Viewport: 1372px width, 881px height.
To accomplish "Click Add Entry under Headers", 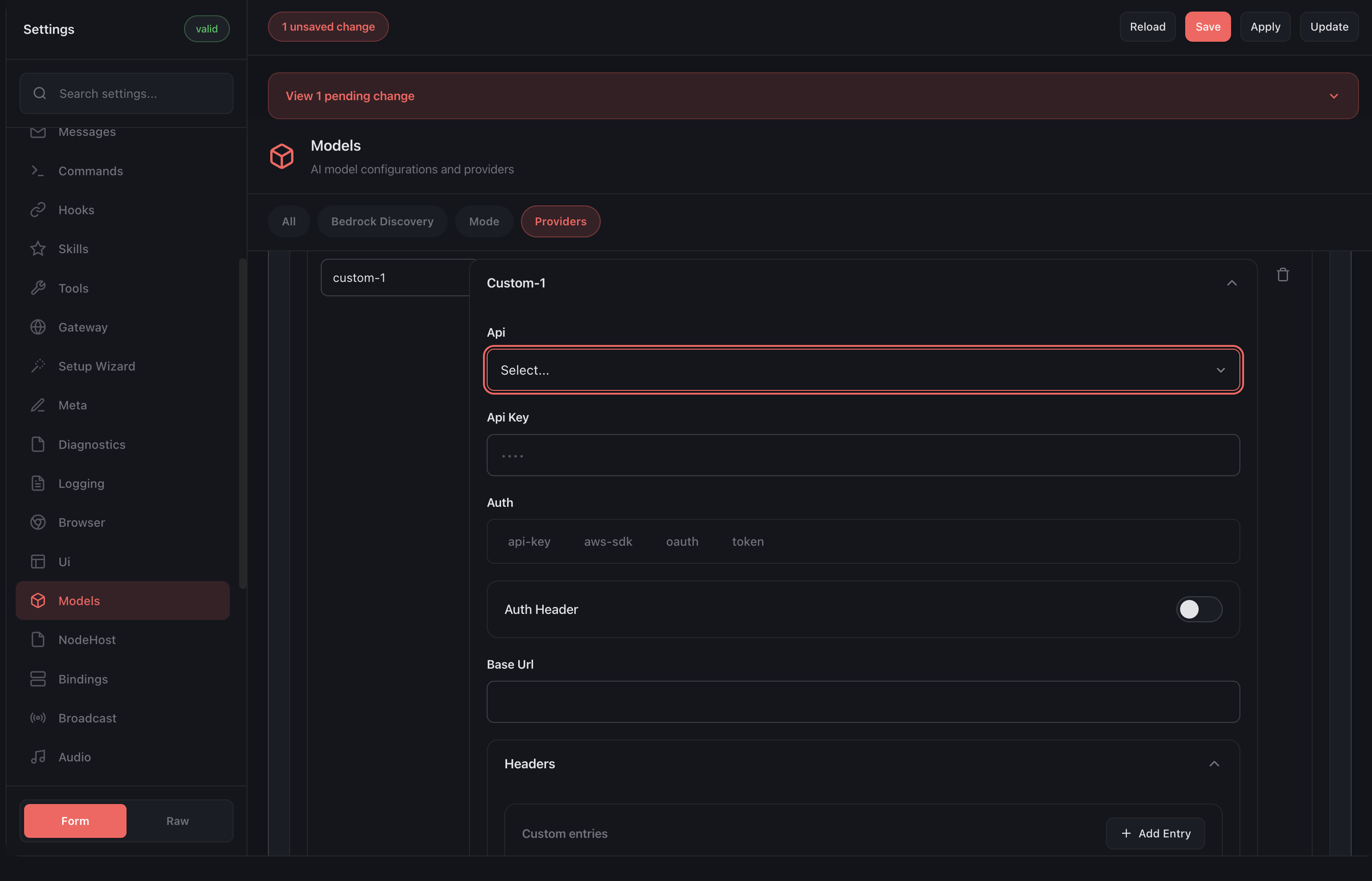I will pos(1155,834).
